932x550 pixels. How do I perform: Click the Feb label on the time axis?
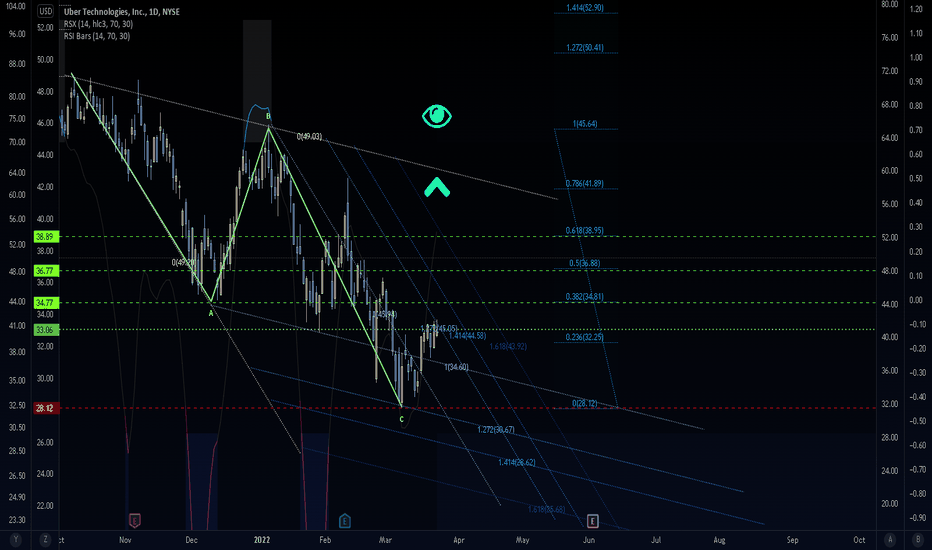point(325,540)
